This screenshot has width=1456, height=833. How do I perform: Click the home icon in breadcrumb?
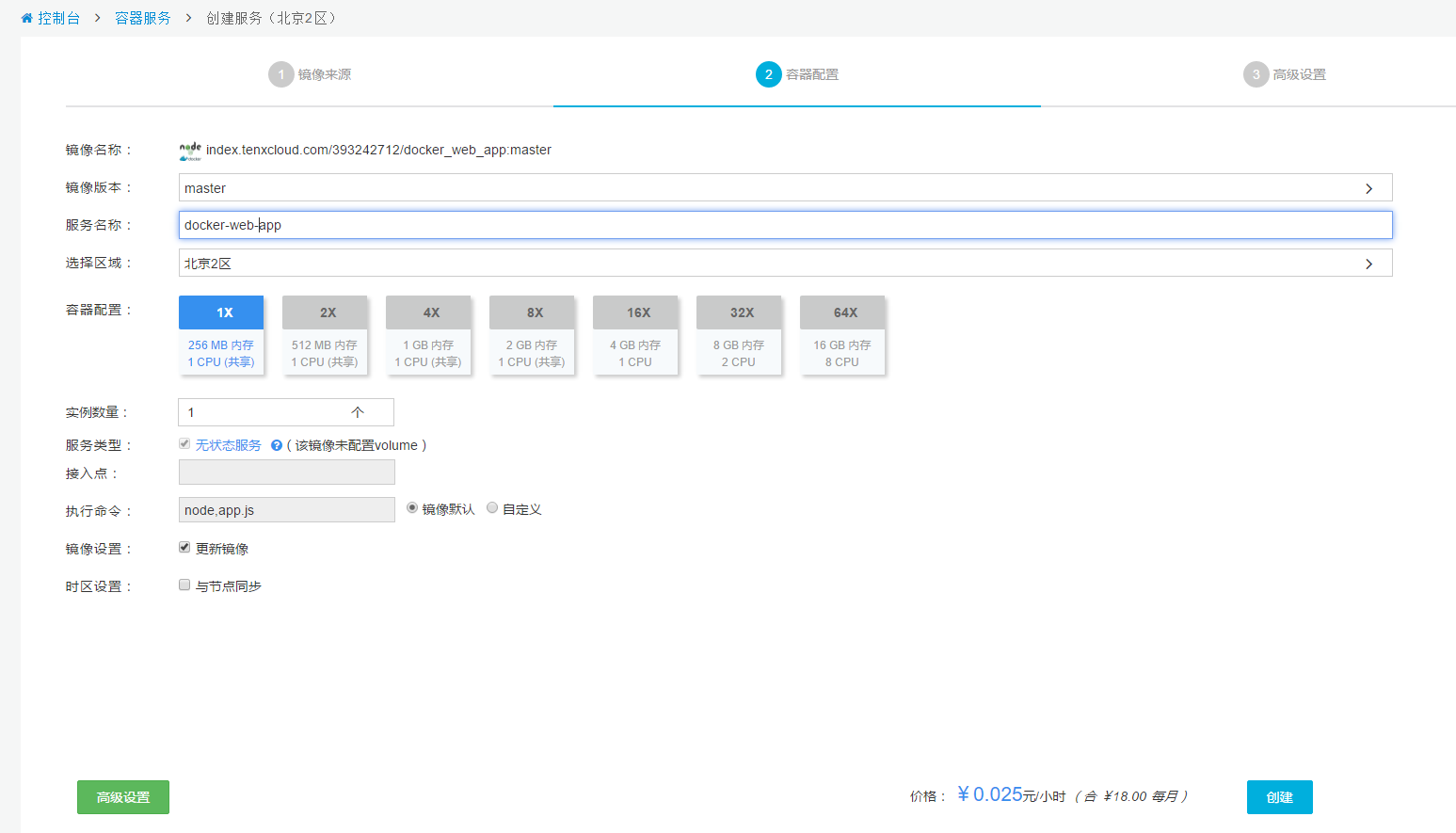[26, 18]
